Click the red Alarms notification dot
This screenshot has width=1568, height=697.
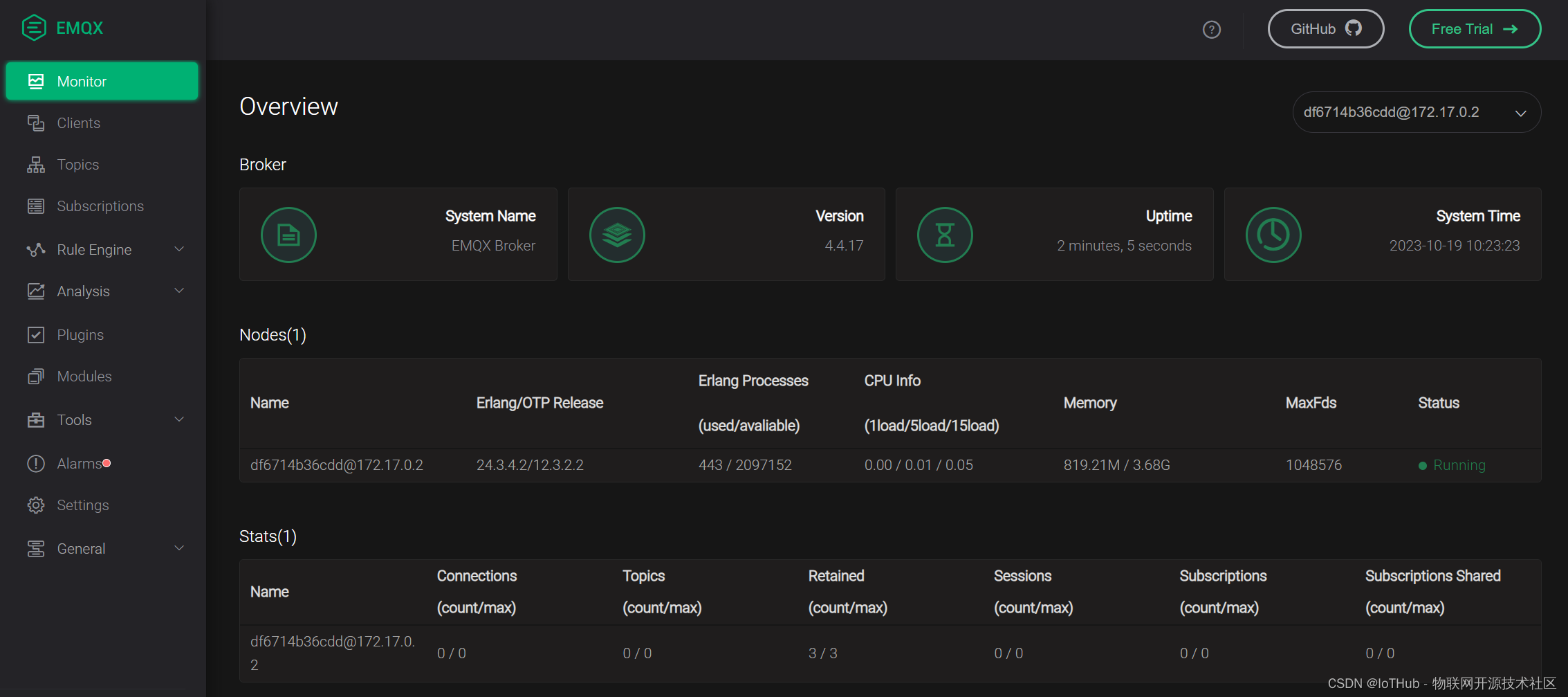tap(107, 463)
